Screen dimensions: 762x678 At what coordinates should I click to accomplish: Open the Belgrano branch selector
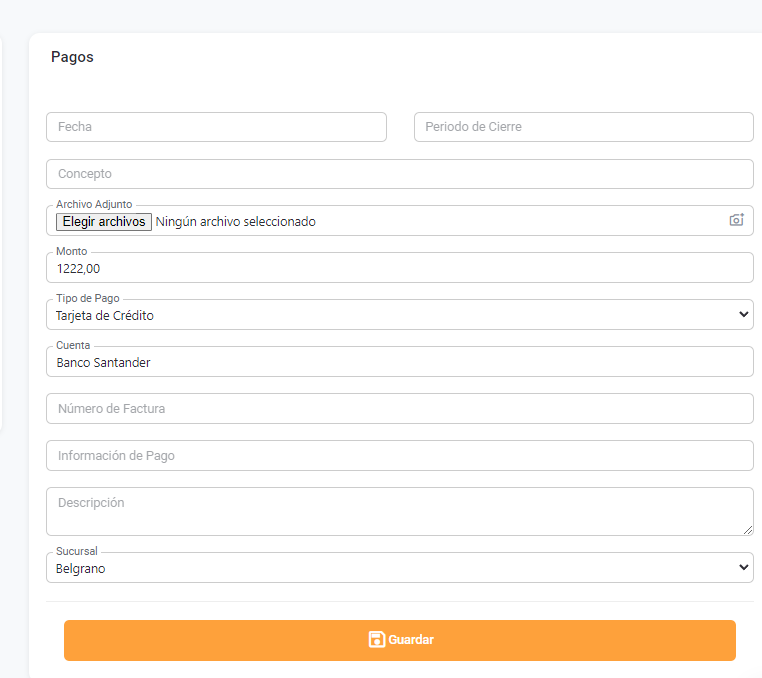380,568
